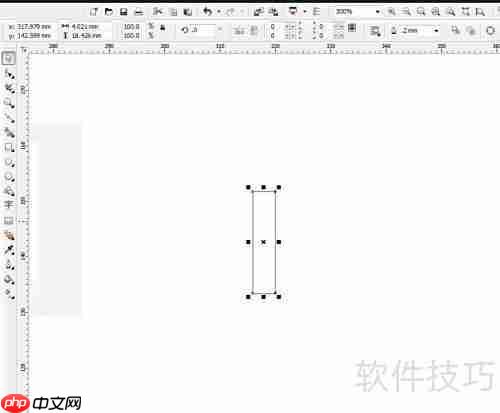The width and height of the screenshot is (500, 413).
Task: Click the vertical scale percent field
Action: coord(132,35)
